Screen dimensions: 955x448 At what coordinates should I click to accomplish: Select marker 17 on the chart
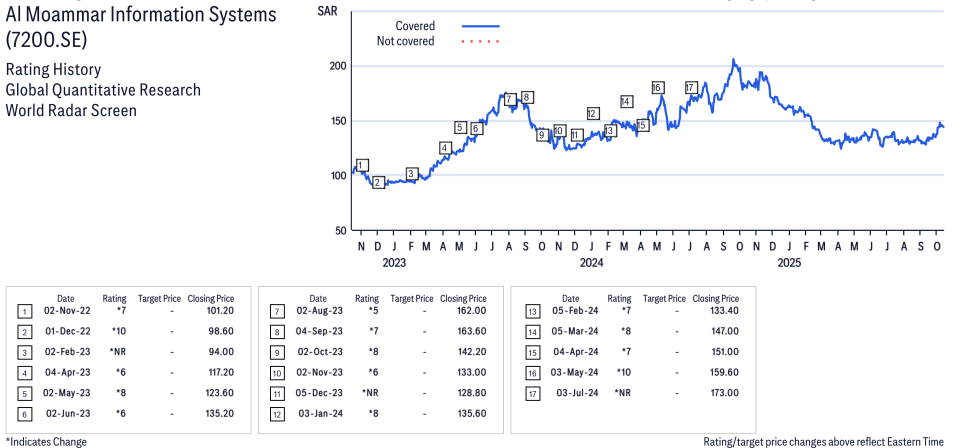(x=690, y=87)
